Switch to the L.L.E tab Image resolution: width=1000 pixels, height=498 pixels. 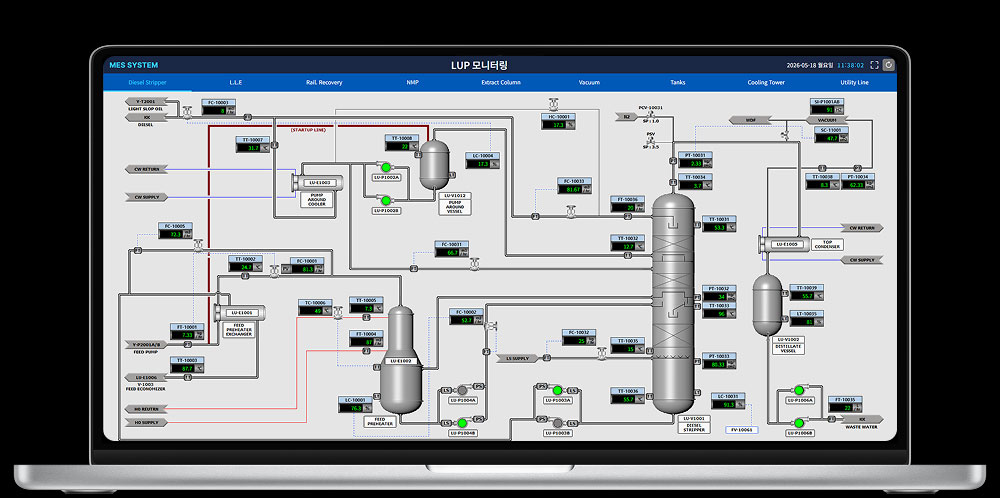tap(236, 82)
